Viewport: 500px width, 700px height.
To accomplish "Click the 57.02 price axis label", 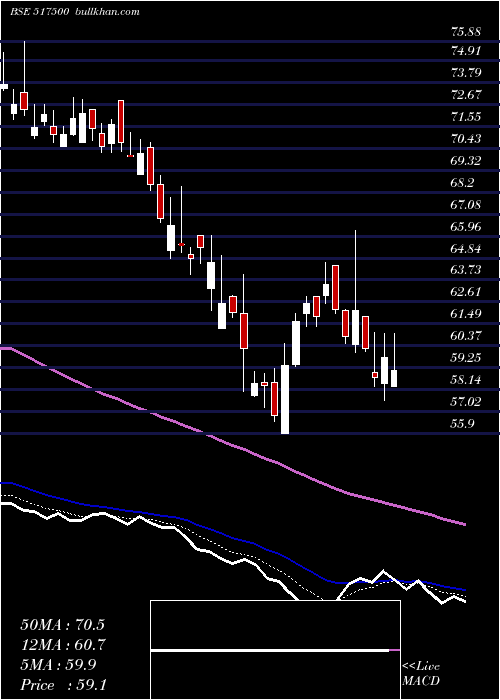I will pyautogui.click(x=466, y=401).
